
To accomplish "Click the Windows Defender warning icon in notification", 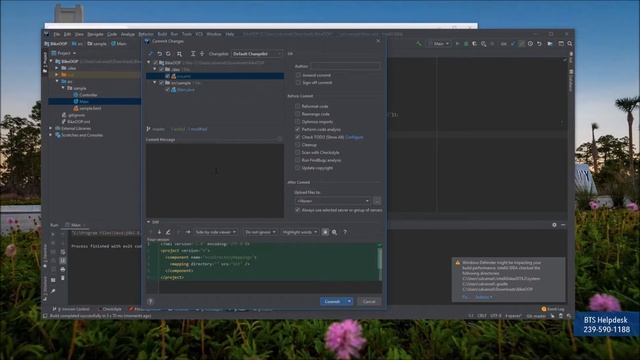I will [458, 263].
